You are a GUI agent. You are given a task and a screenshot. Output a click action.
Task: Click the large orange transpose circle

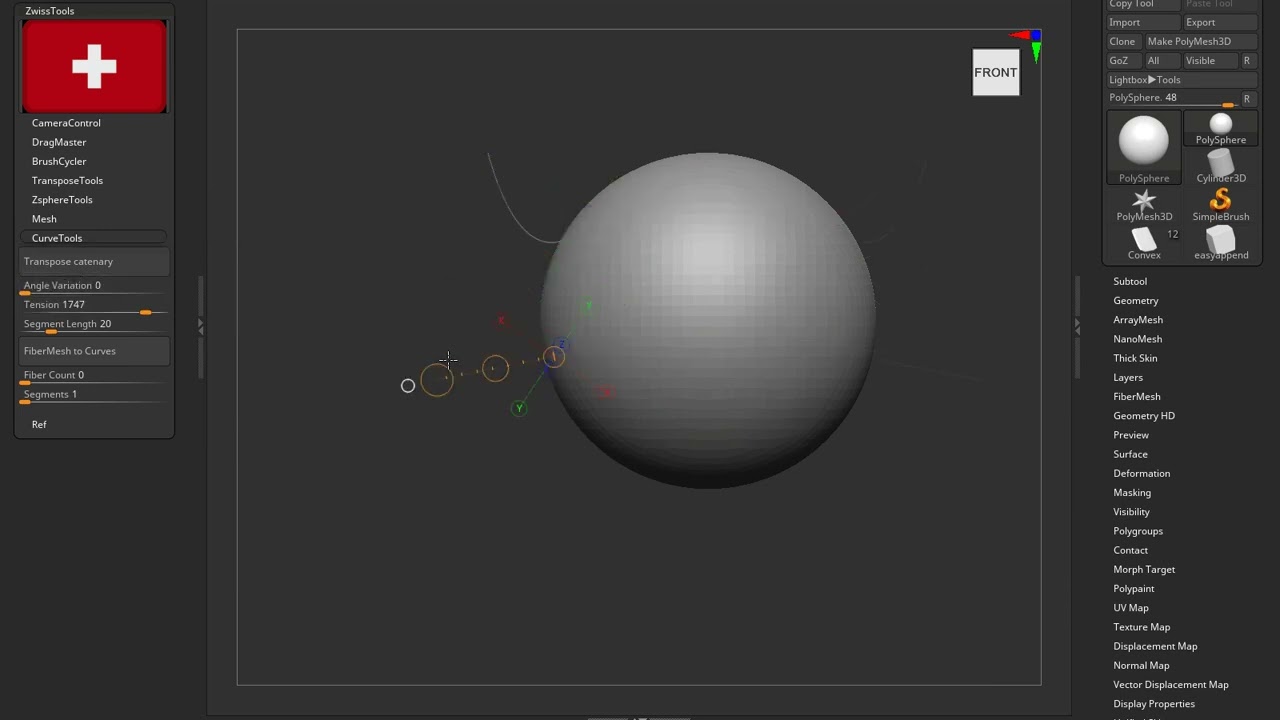[437, 380]
